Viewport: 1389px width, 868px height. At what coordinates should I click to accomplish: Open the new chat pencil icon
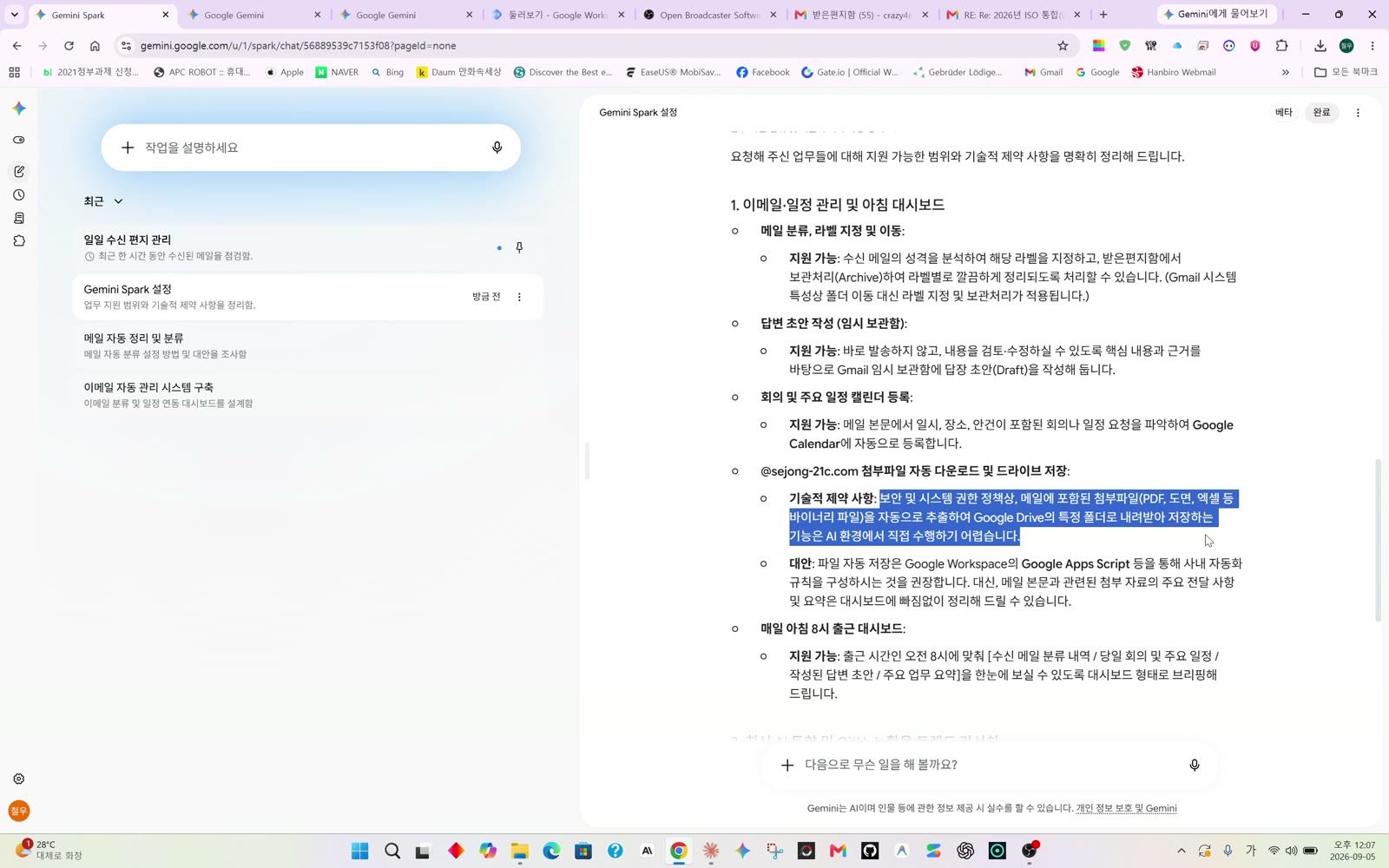point(19,171)
